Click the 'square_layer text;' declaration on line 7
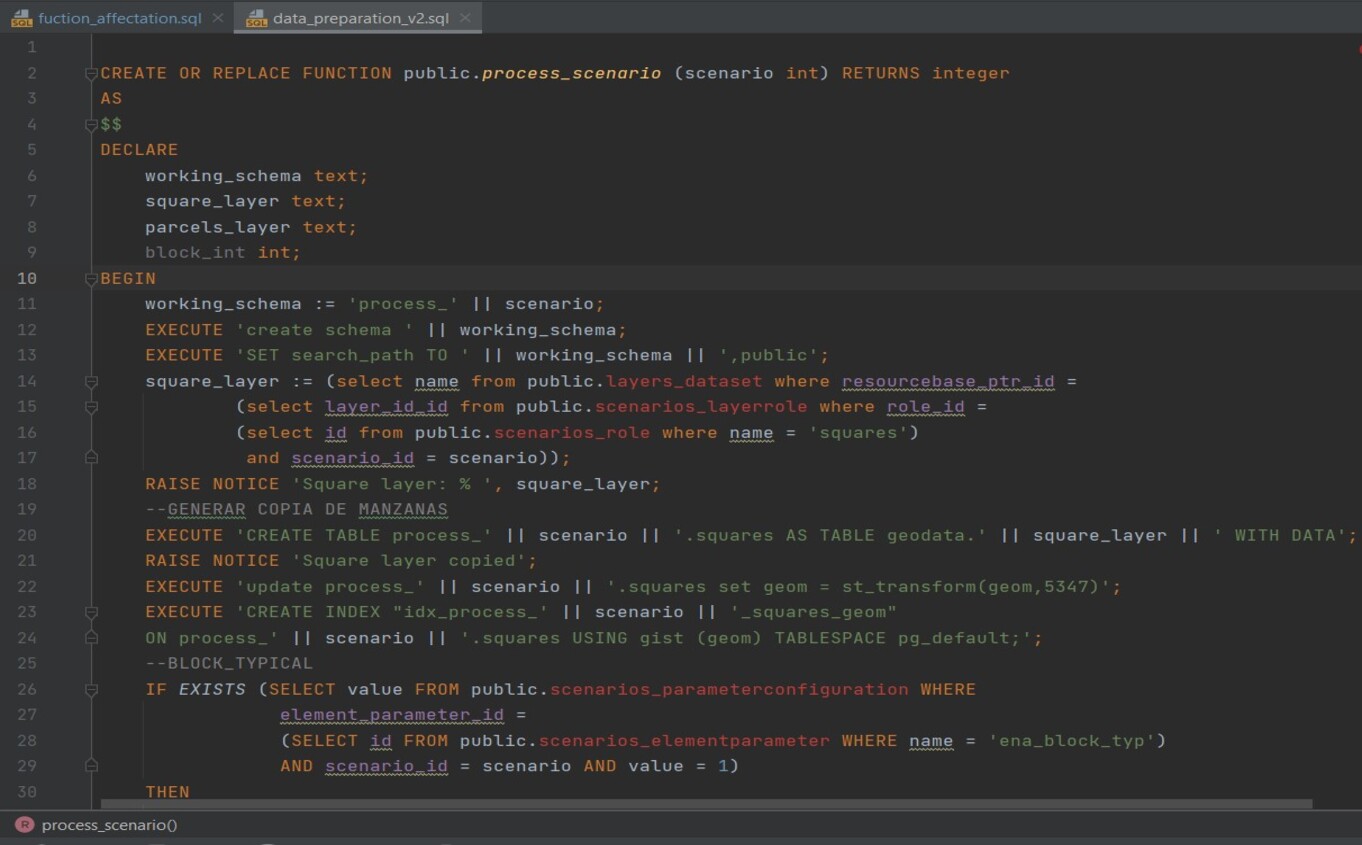Screen dimensions: 1362x845 (245, 201)
